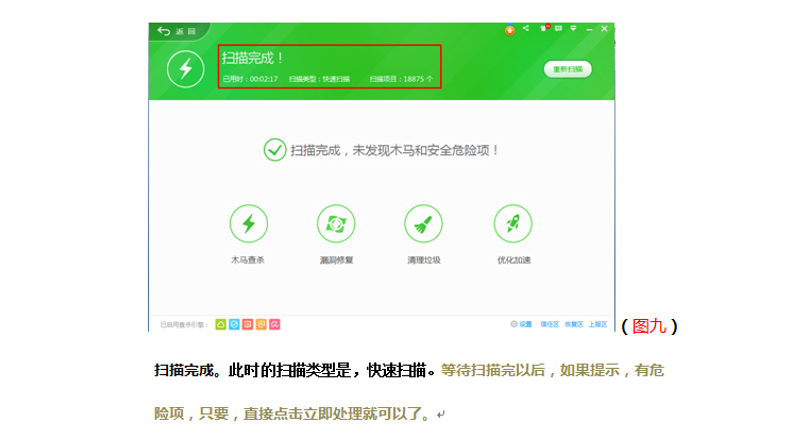Screen dimensions: 790x443
Task: Click the large lightning scan icon in header
Action: pyautogui.click(x=185, y=69)
